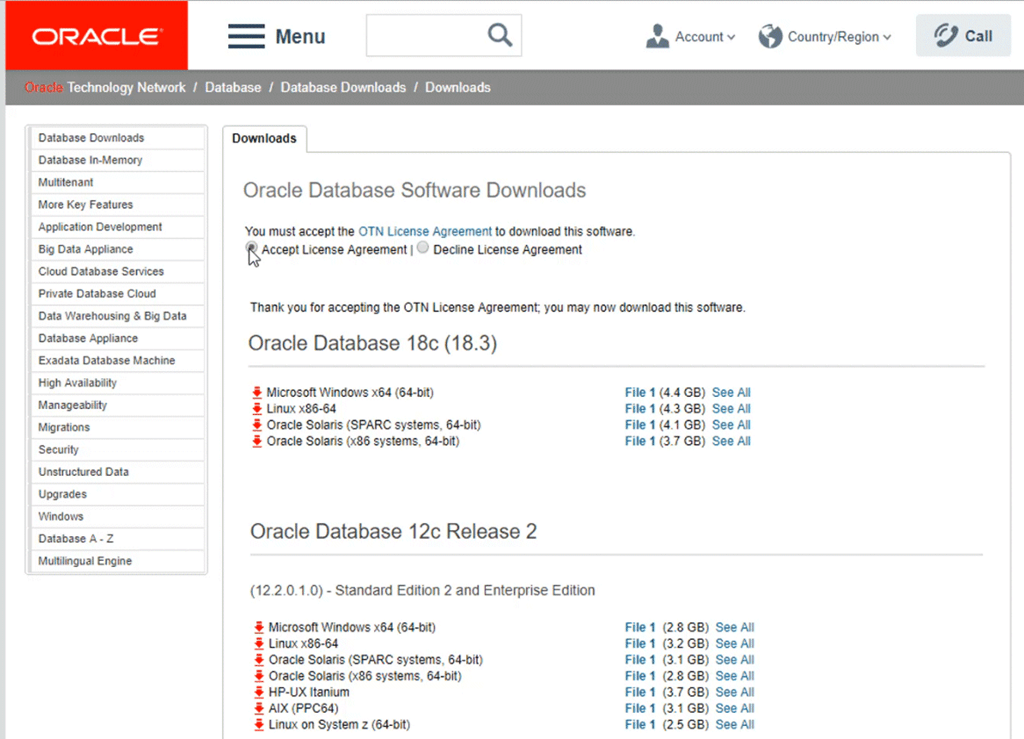Open Data Warehousing & Big Data item
Image resolution: width=1024 pixels, height=739 pixels.
[x=118, y=316]
